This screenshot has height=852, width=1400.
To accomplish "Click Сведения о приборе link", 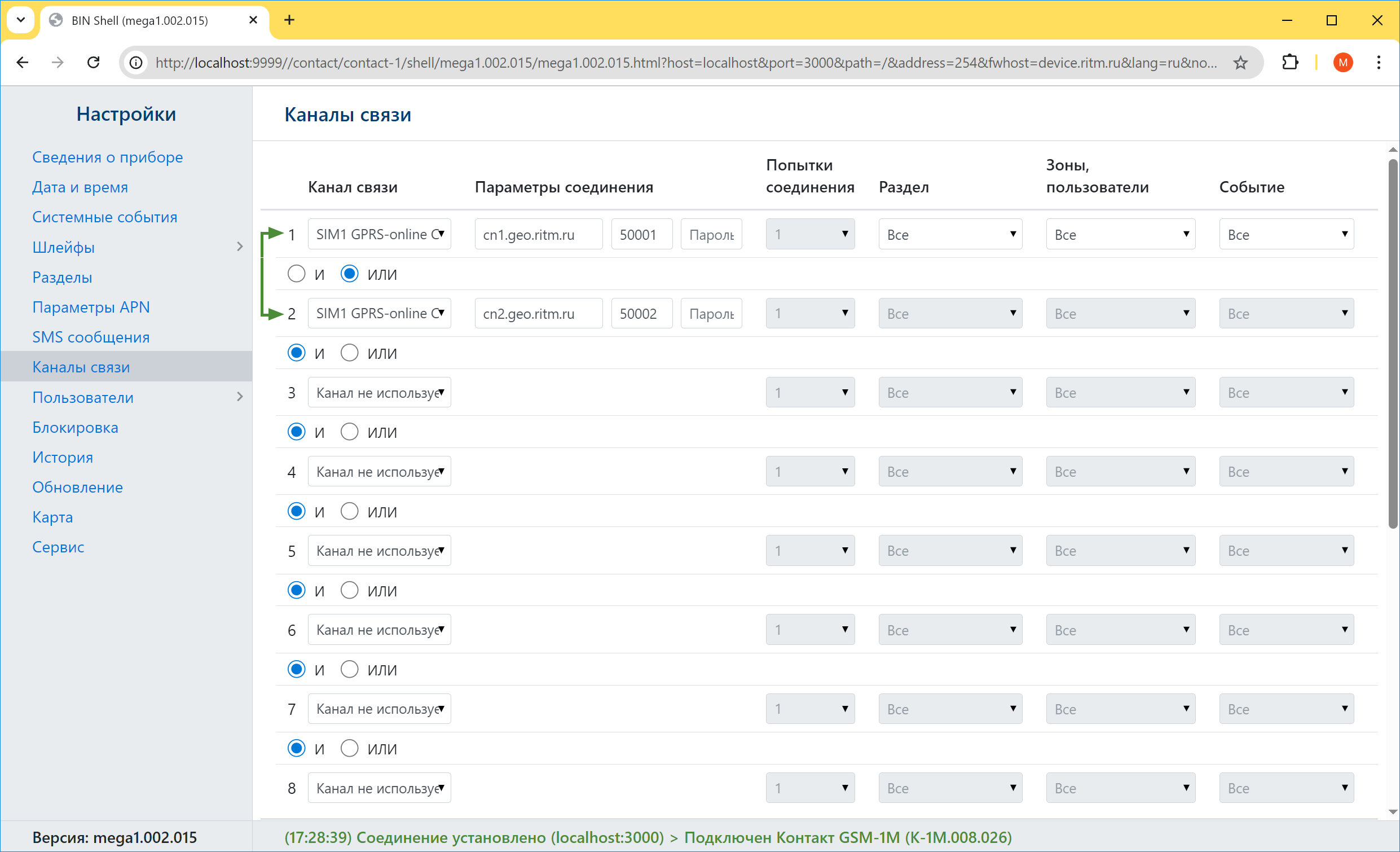I will pos(107,157).
